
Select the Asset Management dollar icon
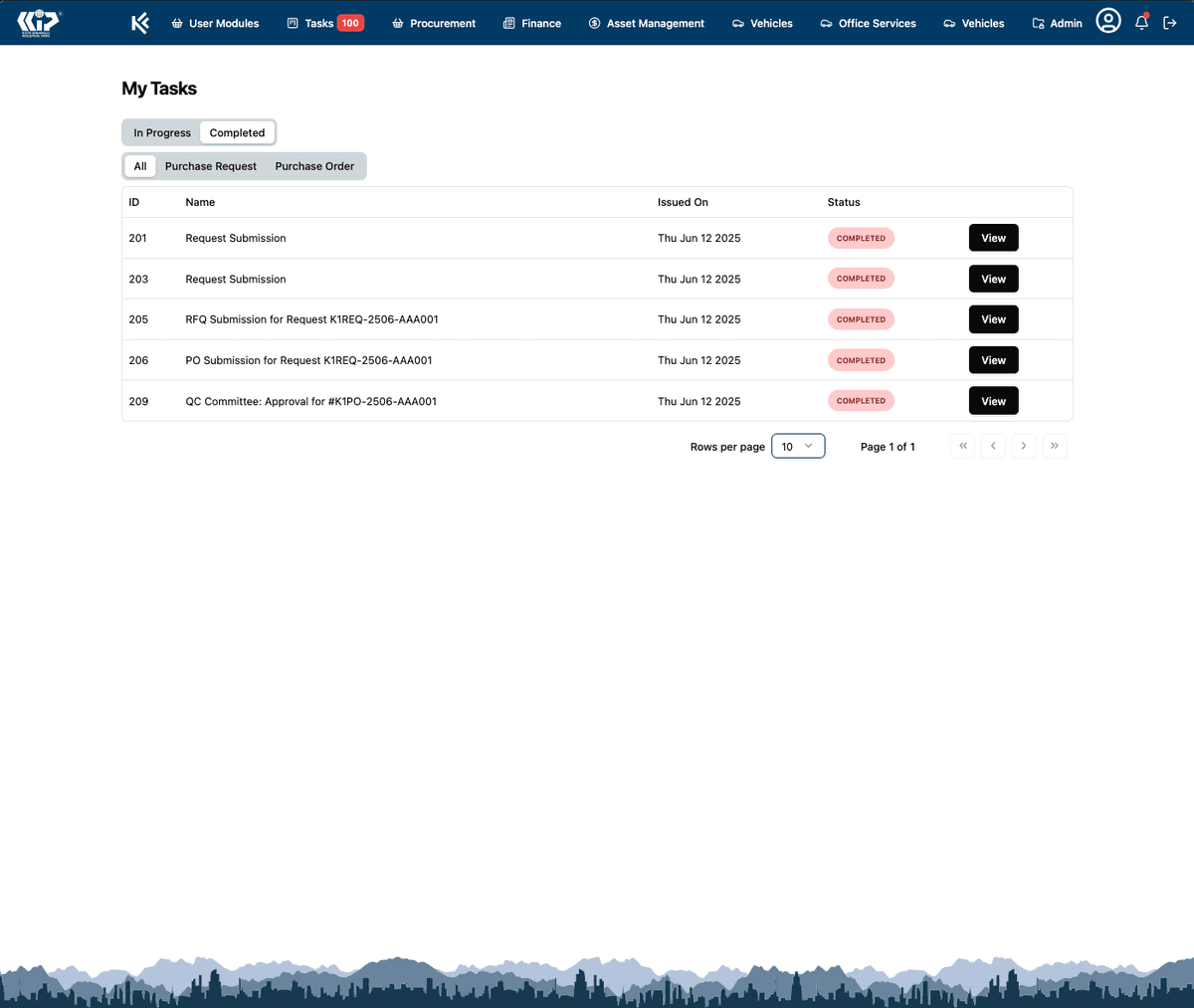point(594,23)
